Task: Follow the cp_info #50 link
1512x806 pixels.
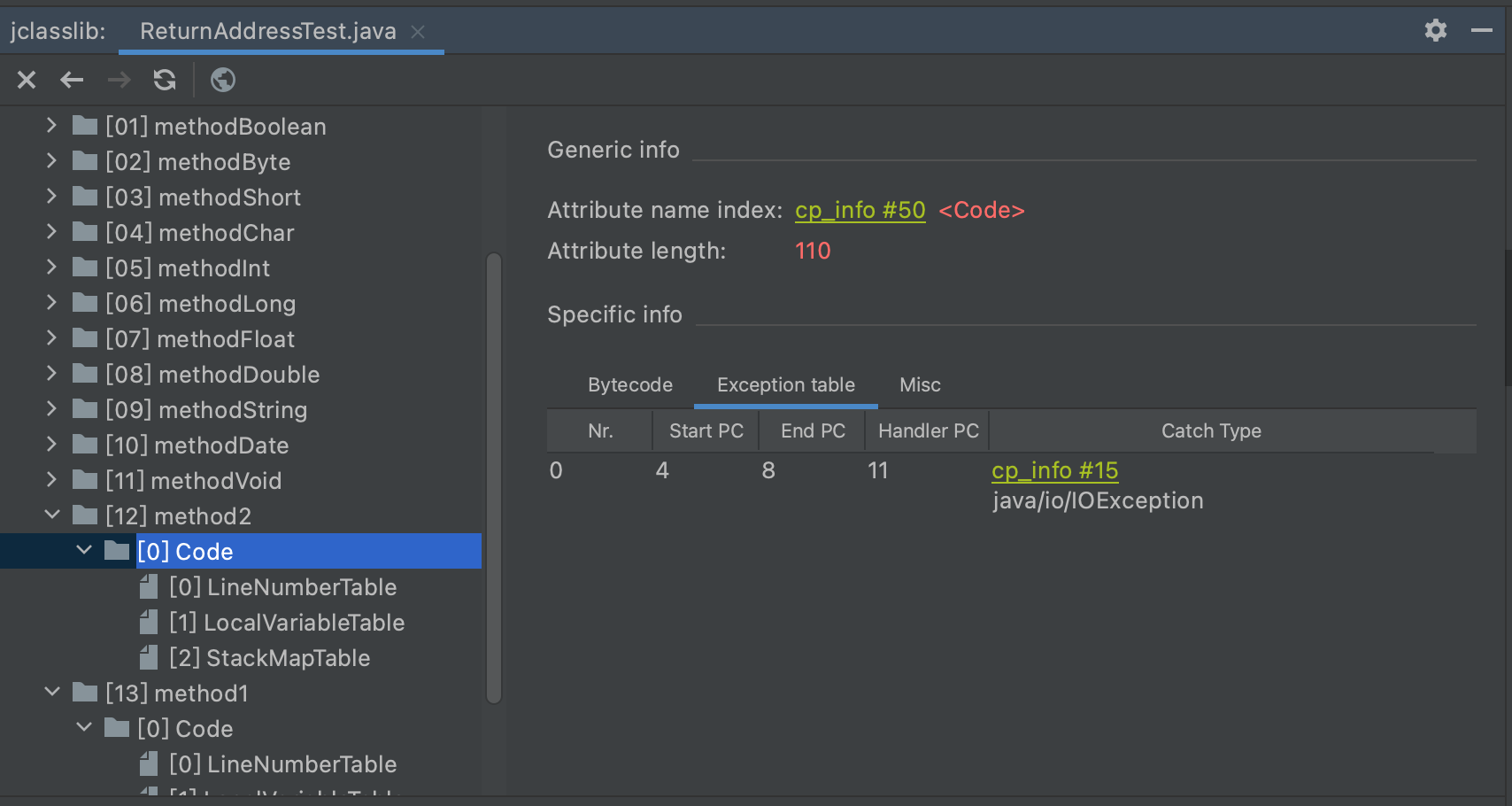Action: (x=860, y=211)
